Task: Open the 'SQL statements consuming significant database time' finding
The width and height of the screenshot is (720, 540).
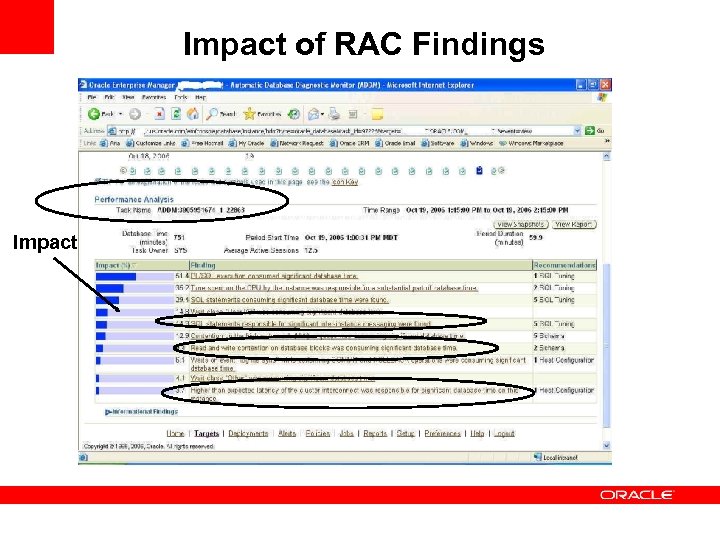Action: click(x=289, y=300)
